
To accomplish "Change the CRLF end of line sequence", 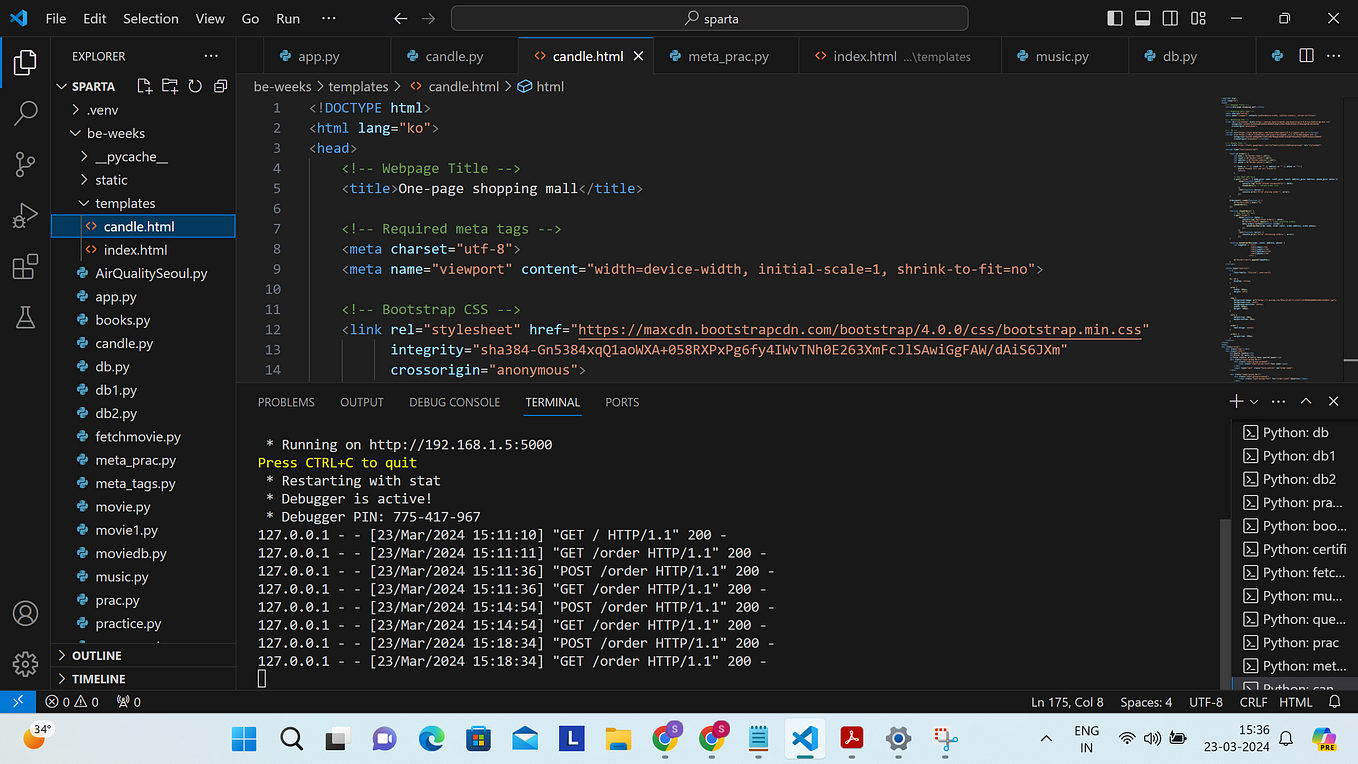I will tap(1253, 702).
